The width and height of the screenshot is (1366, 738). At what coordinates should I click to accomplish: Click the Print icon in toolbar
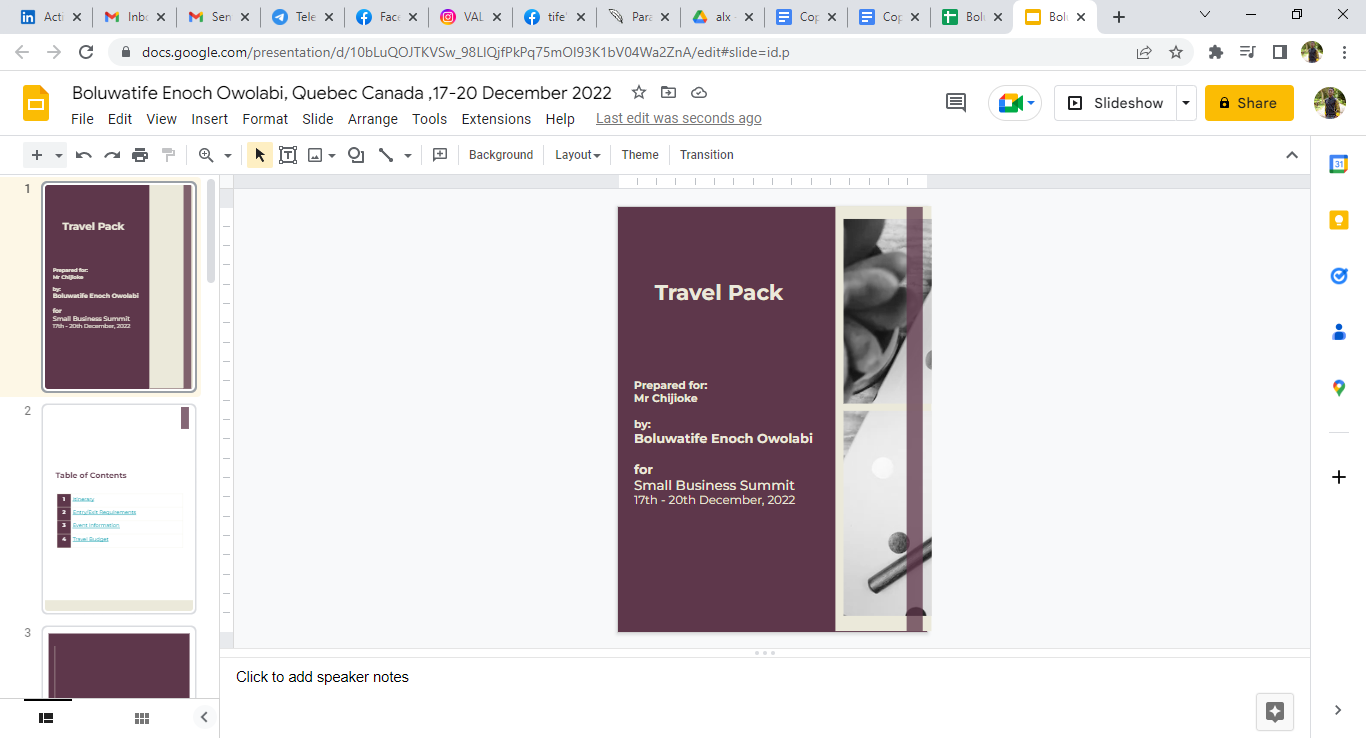tap(140, 155)
